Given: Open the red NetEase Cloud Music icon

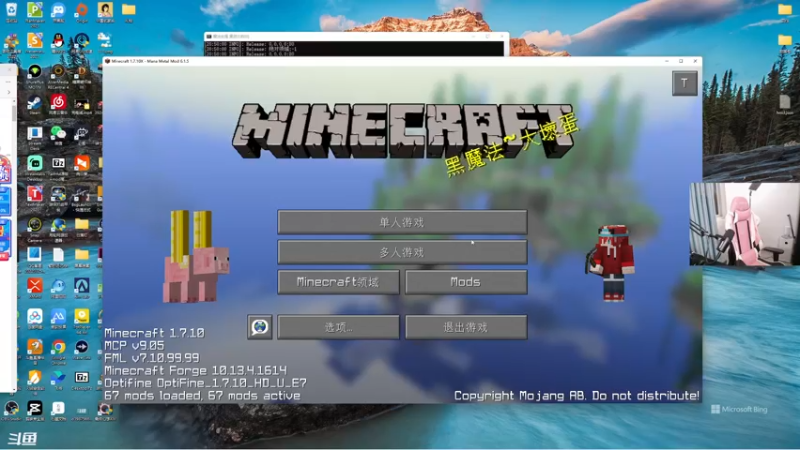Looking at the screenshot, I should [x=58, y=104].
